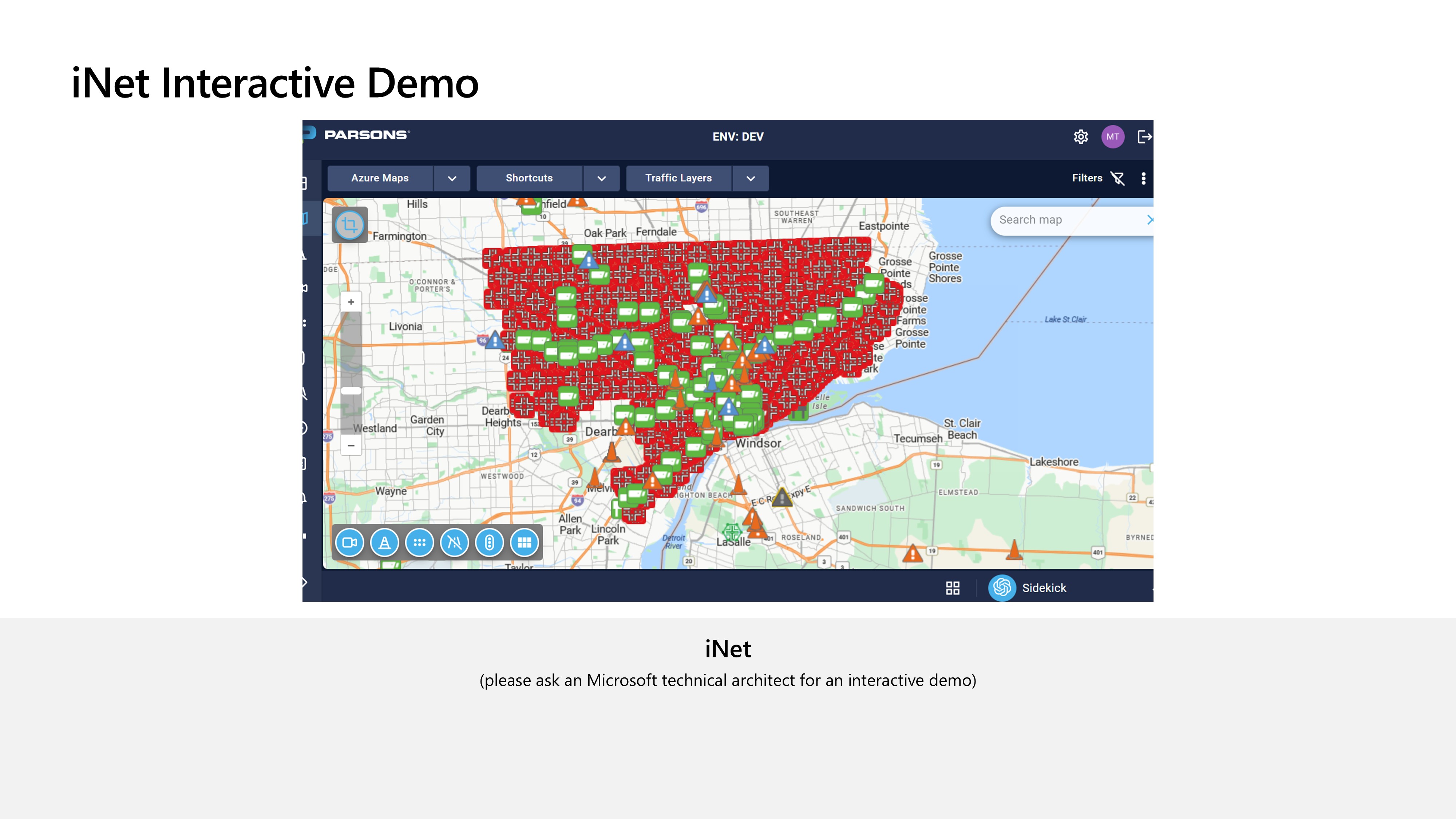Click the road closure layer icon
Image resolution: width=1456 pixels, height=819 pixels.
[454, 543]
